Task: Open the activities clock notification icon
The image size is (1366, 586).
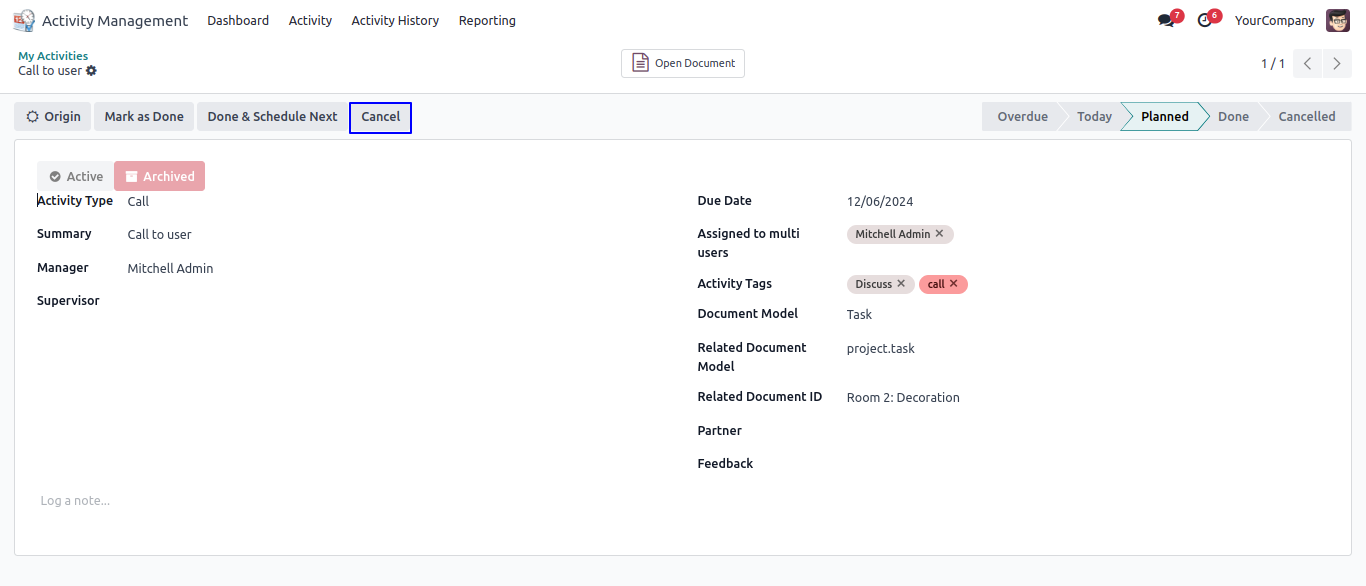Action: point(1205,21)
